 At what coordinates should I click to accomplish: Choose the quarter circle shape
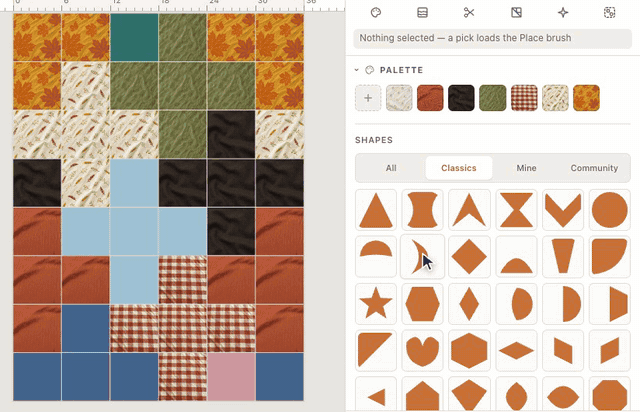coord(610,257)
